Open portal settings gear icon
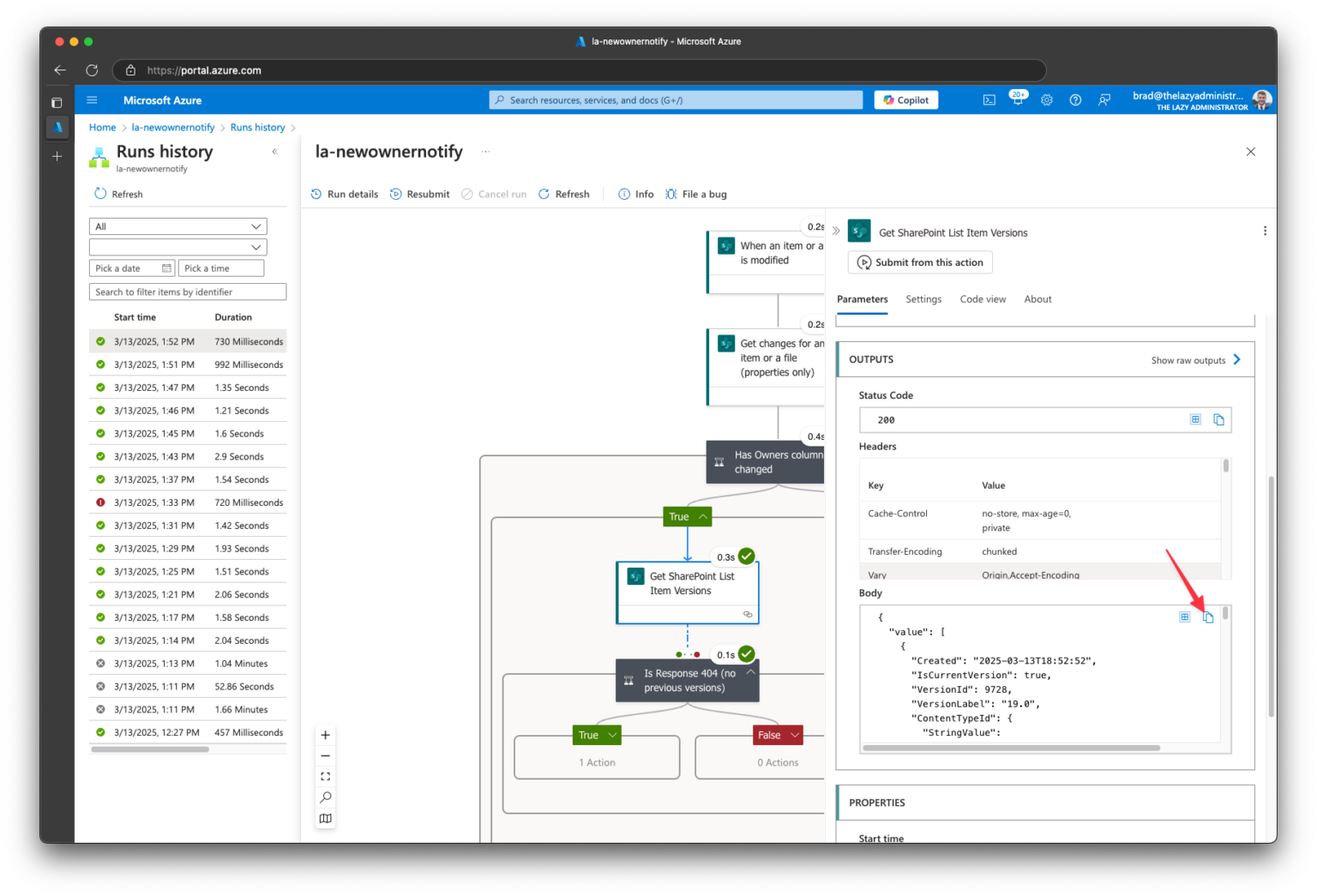The width and height of the screenshot is (1317, 896). [1047, 100]
